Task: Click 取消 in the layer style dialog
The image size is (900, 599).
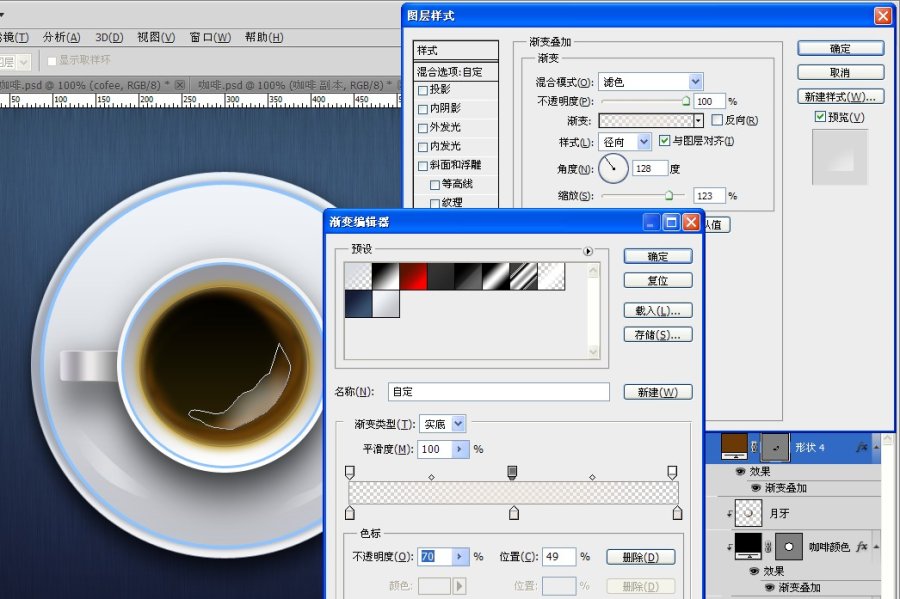Action: click(x=840, y=72)
